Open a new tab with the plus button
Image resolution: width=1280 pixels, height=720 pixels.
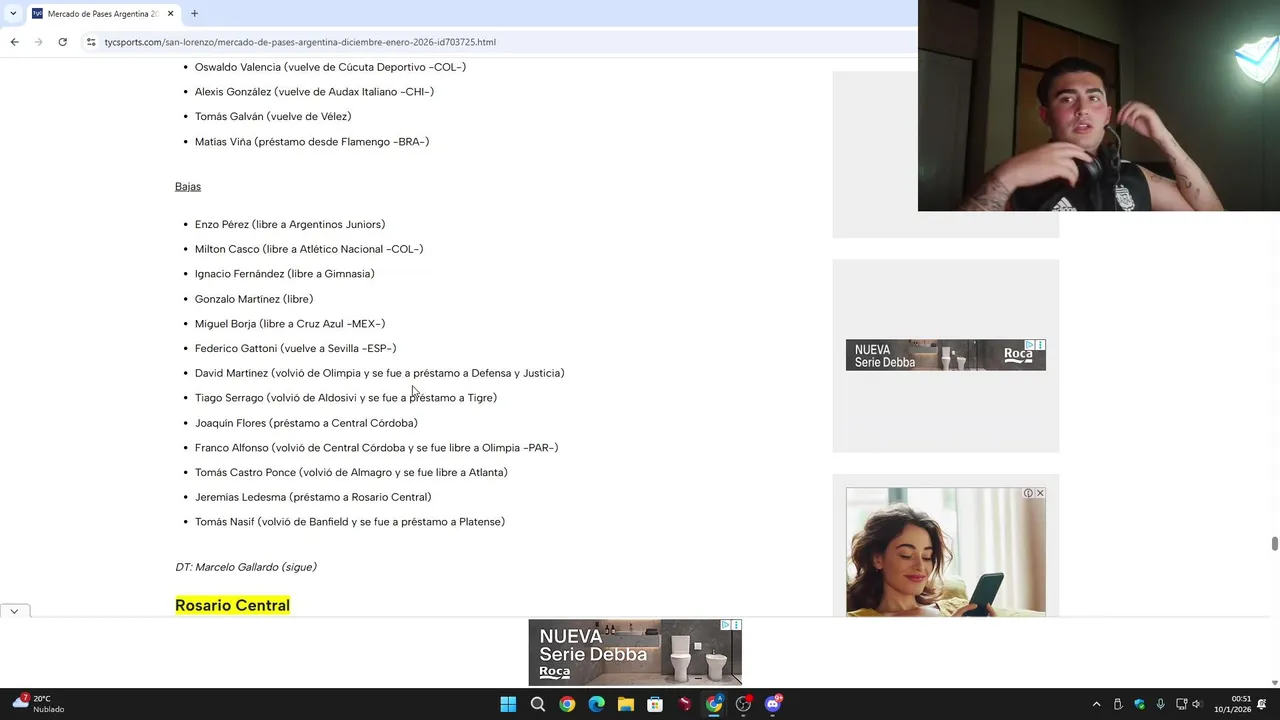194,14
